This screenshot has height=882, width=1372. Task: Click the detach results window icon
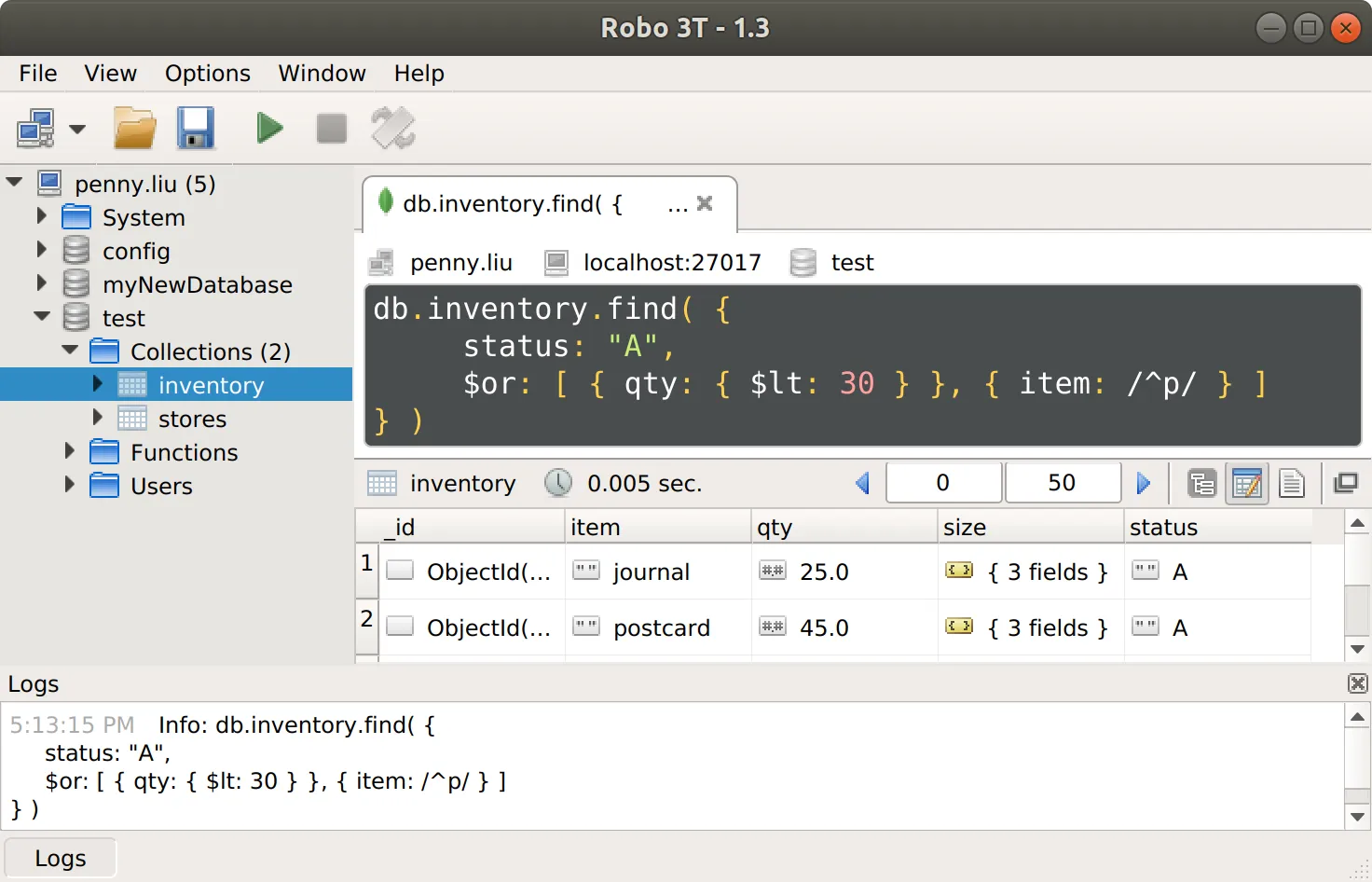click(1346, 483)
